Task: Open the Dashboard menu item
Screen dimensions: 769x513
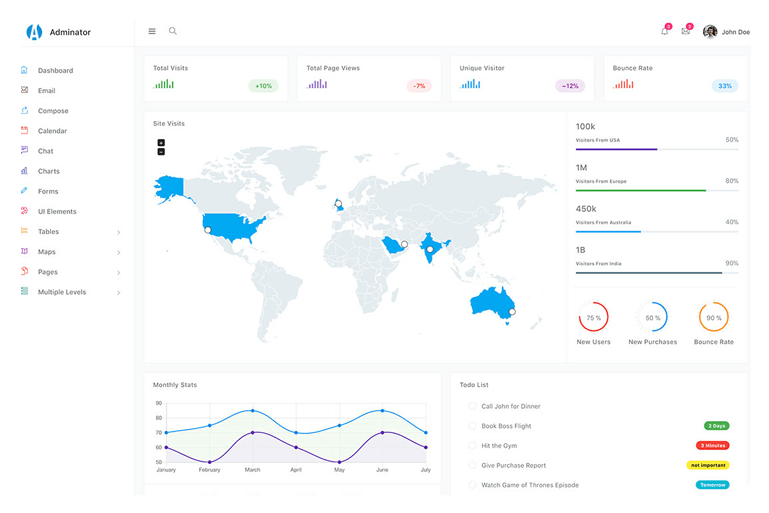Action: coord(55,71)
